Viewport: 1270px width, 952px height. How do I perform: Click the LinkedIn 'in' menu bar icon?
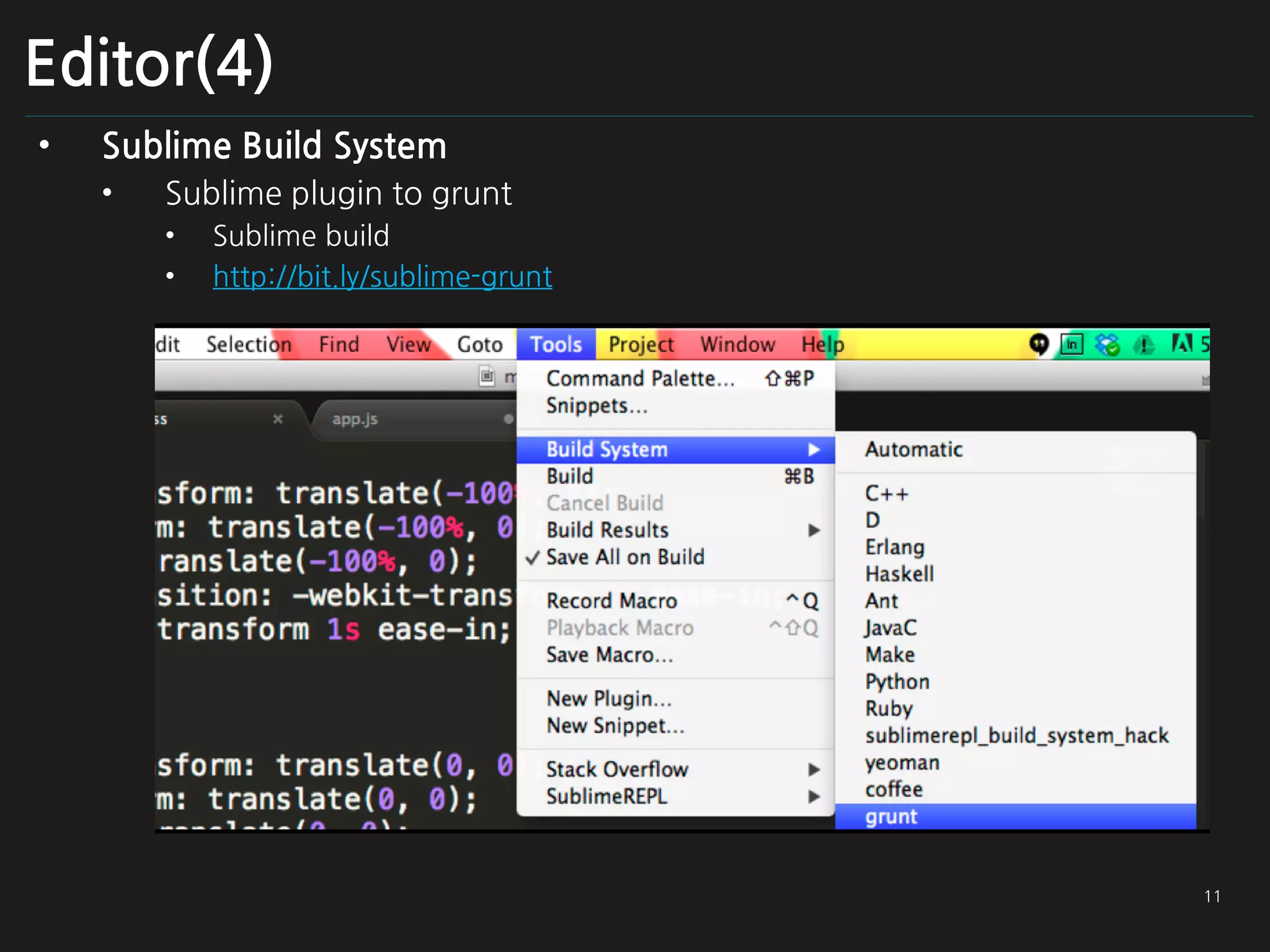[x=1072, y=344]
